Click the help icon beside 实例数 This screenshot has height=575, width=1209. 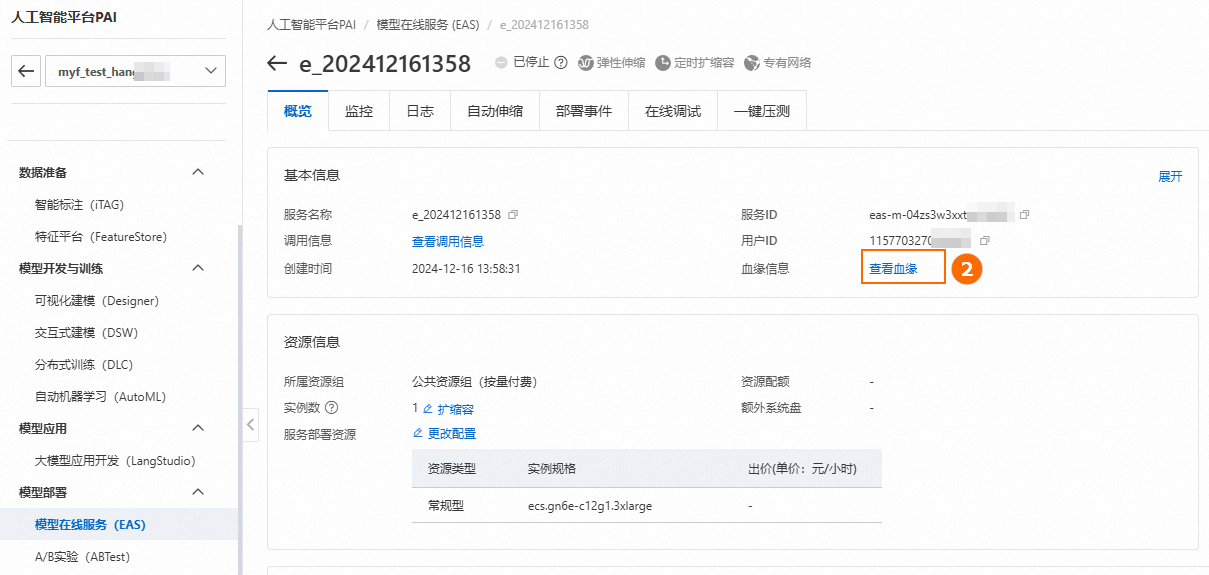332,408
